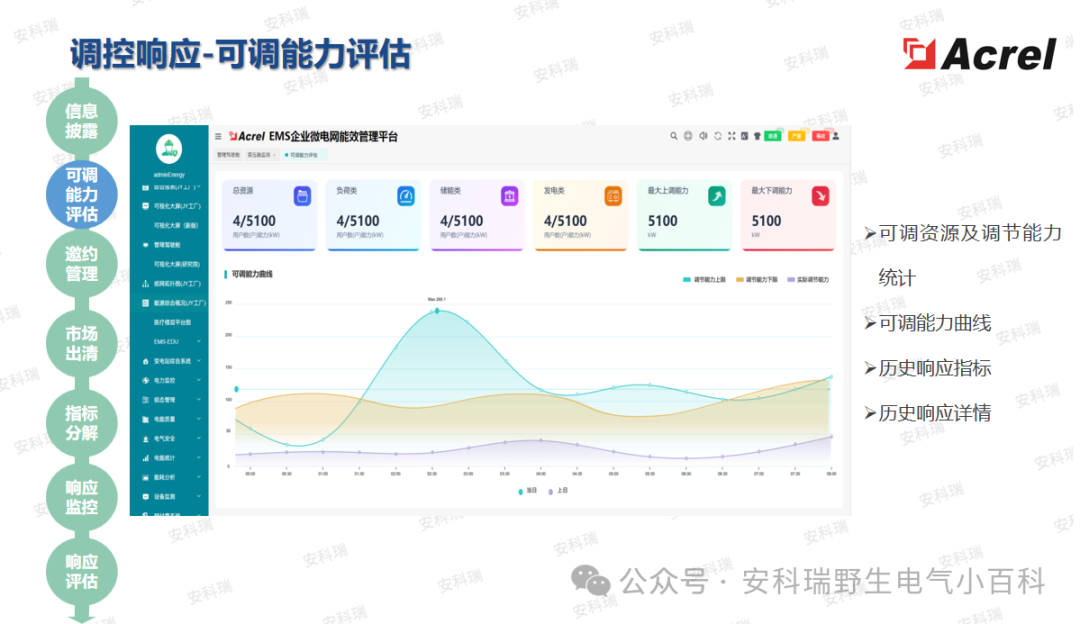The image size is (1080, 624).
Task: Click the 设备监测 sidebar icon
Action: click(x=145, y=497)
